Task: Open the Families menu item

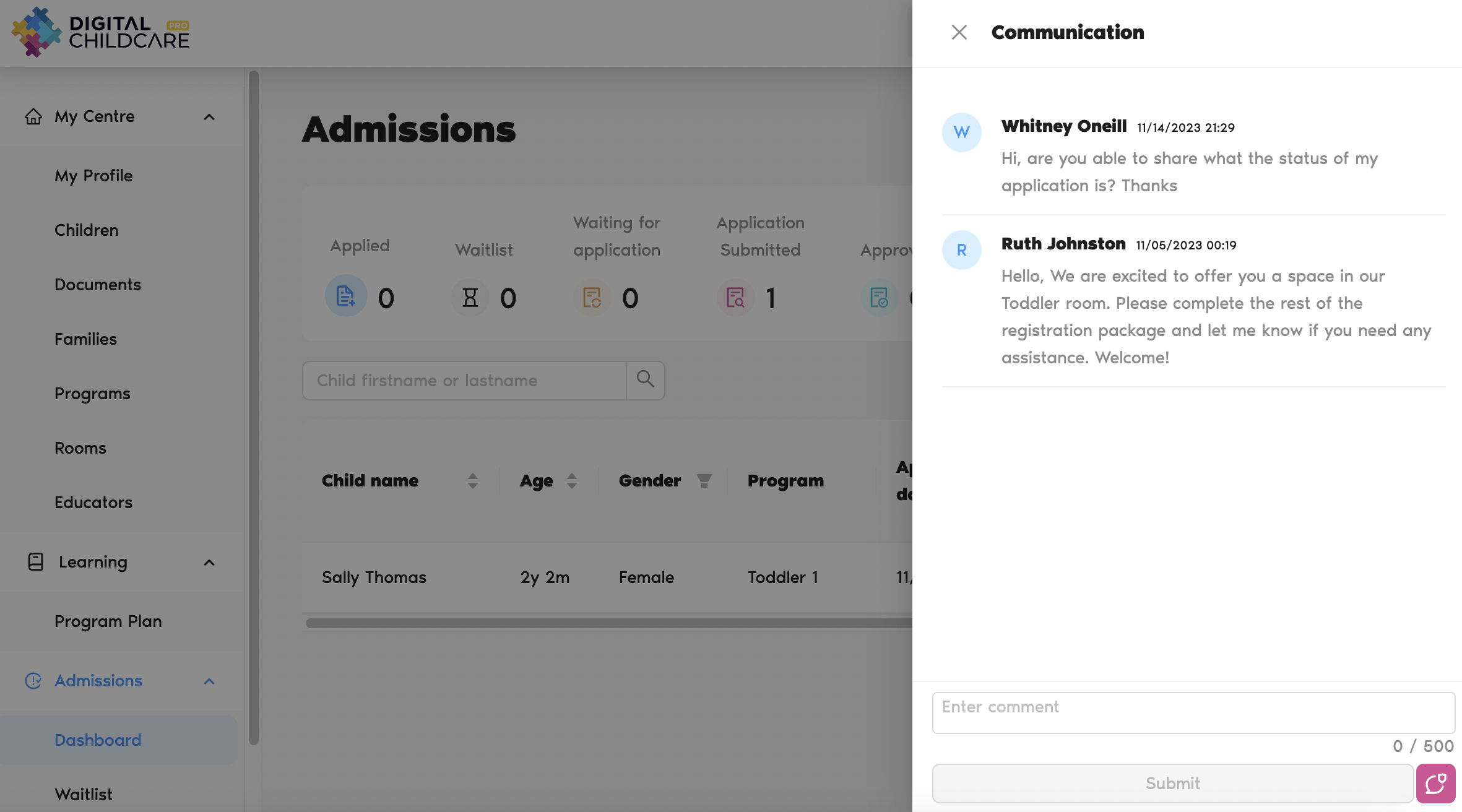Action: tap(85, 339)
